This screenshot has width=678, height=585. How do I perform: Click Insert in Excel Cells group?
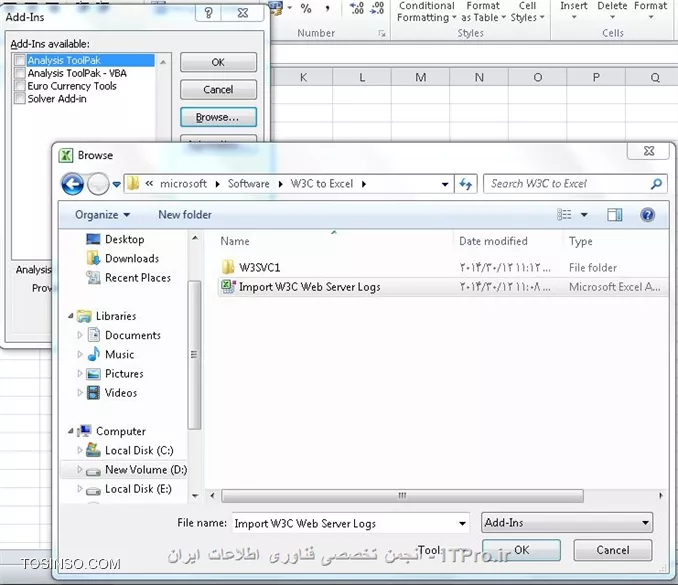tap(573, 10)
